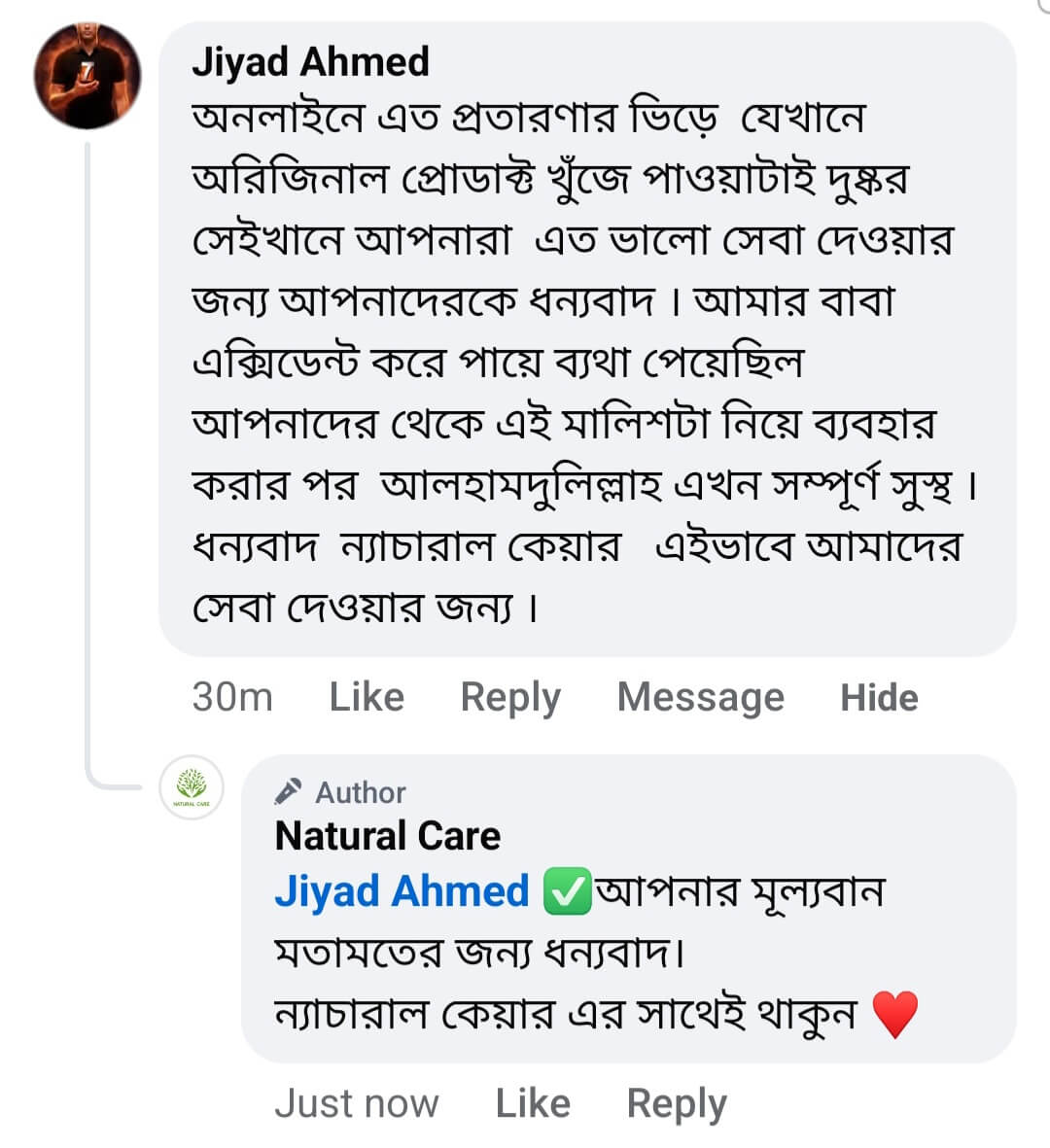Click the Natural Care page logo avatar
1050x1148 pixels.
(192, 787)
